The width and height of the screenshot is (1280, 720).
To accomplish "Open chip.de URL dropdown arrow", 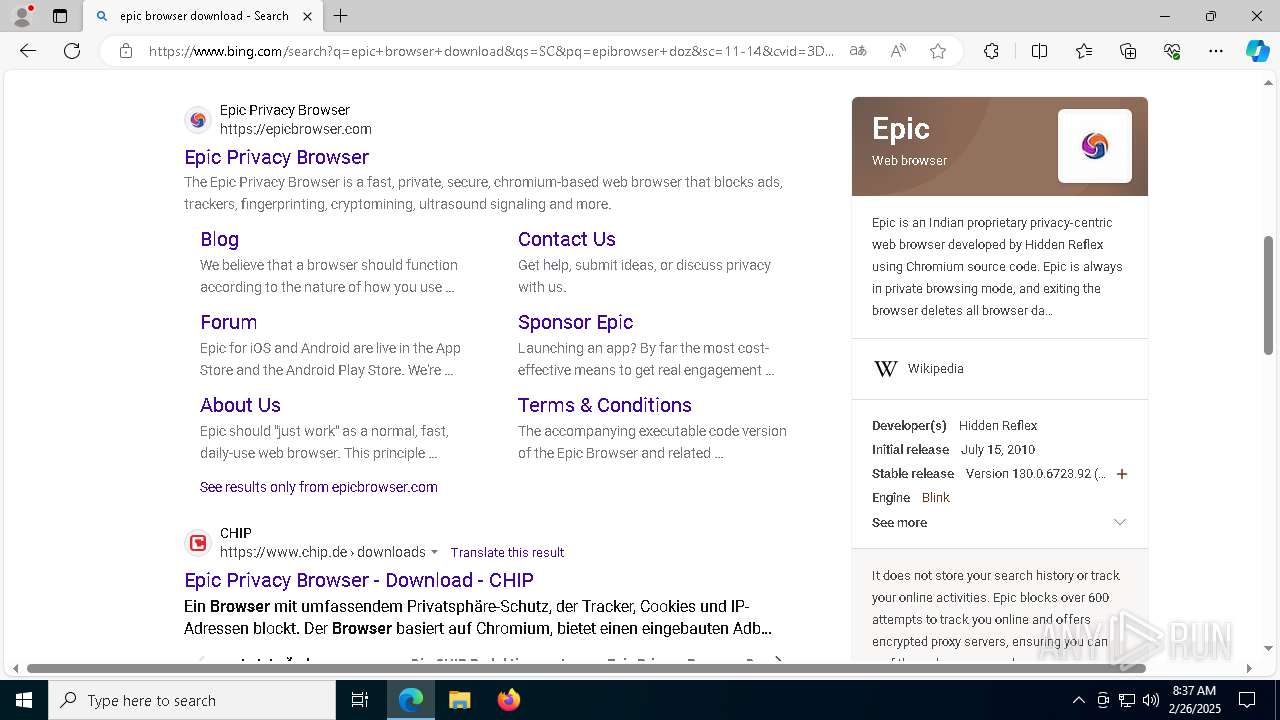I will (434, 552).
